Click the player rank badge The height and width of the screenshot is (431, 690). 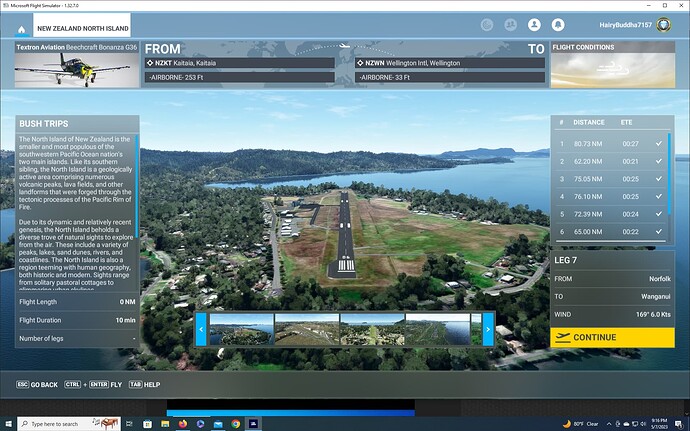coord(664,25)
